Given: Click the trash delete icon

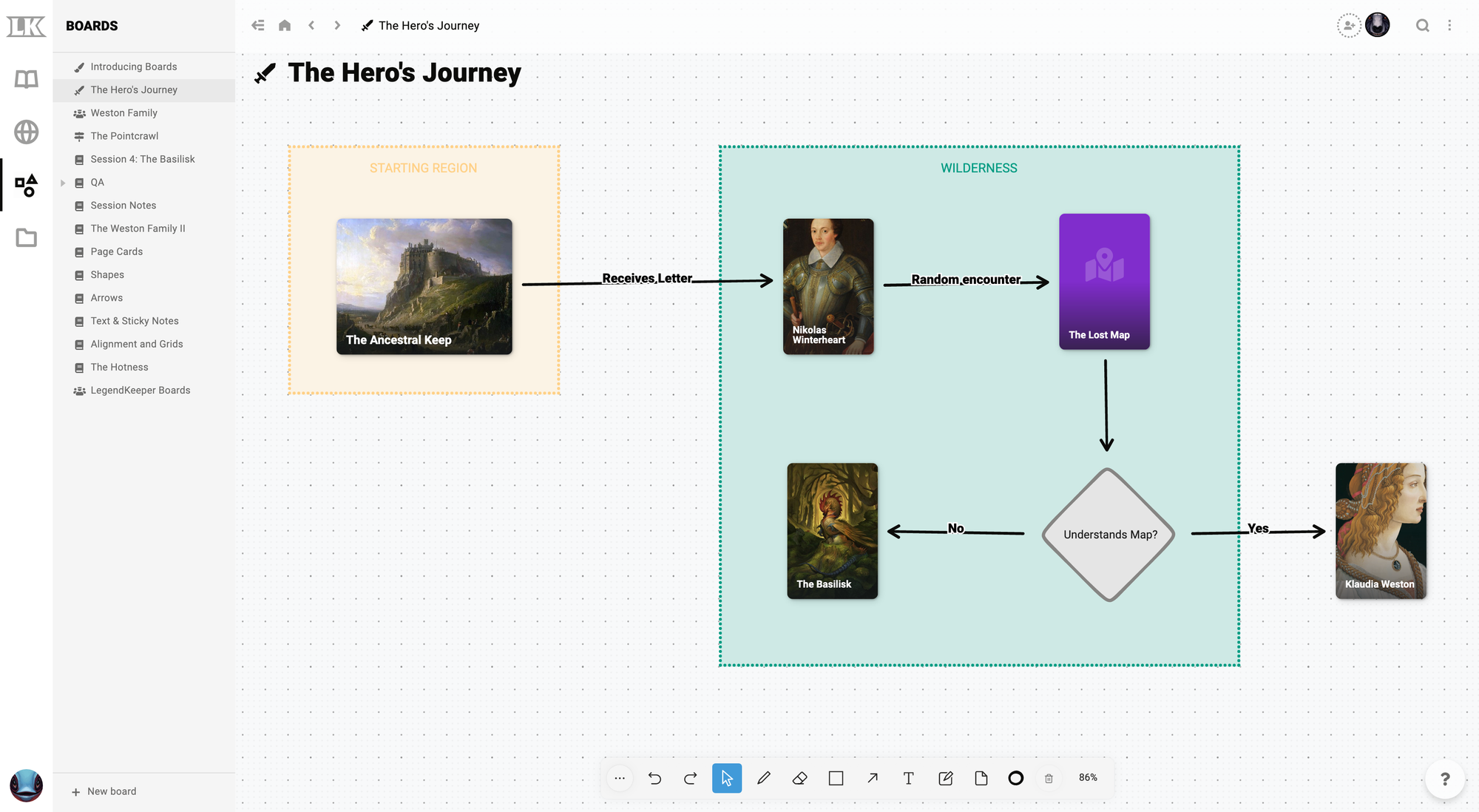Looking at the screenshot, I should (x=1049, y=778).
